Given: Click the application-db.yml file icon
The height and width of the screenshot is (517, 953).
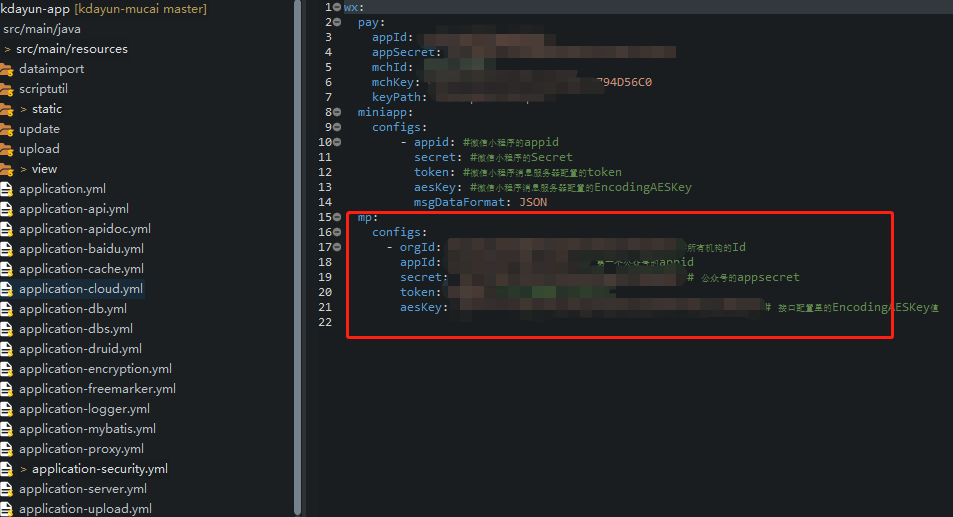Looking at the screenshot, I should pos(6,309).
